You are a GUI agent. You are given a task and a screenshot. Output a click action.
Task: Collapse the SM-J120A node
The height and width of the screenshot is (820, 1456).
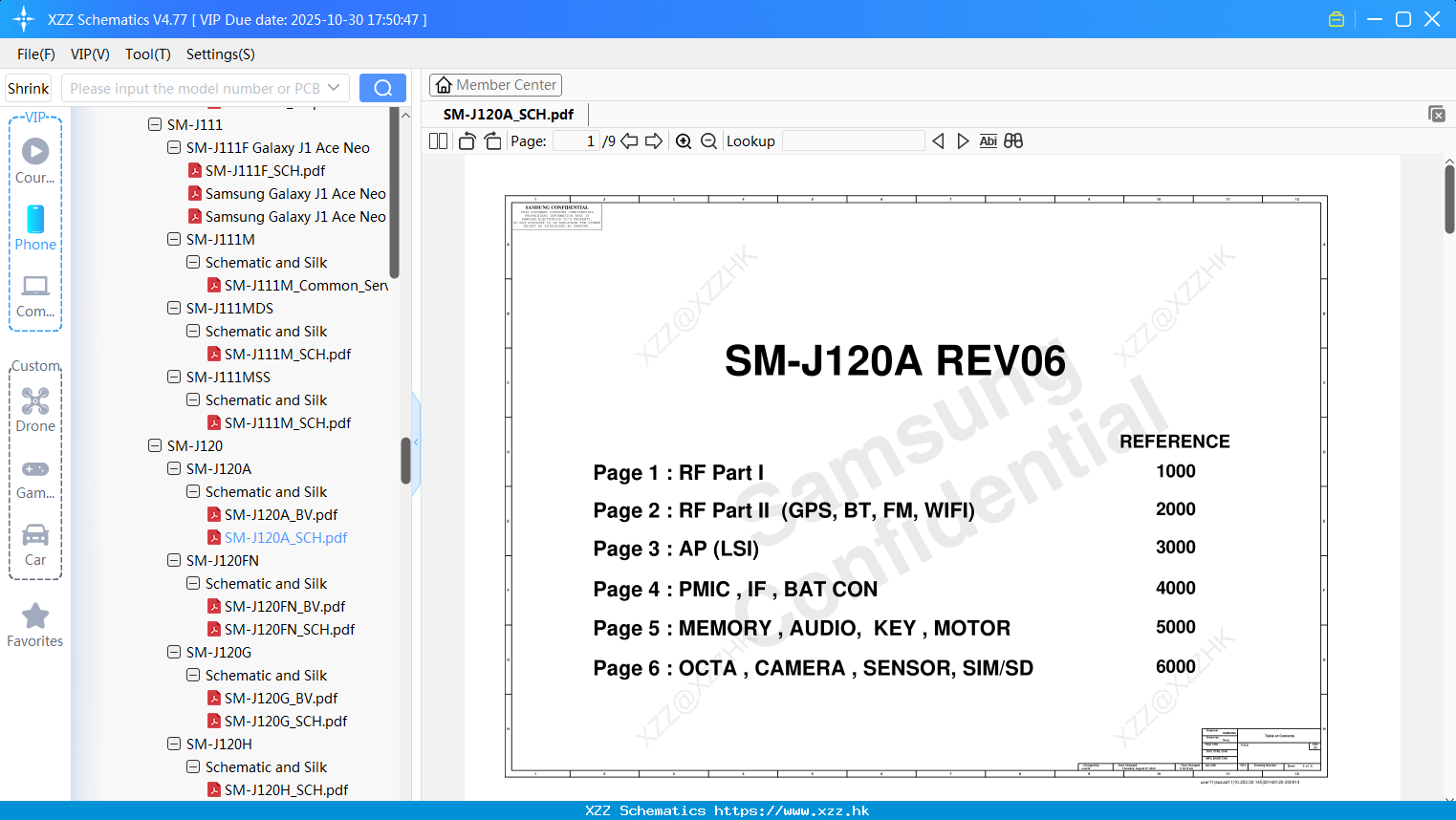174,468
